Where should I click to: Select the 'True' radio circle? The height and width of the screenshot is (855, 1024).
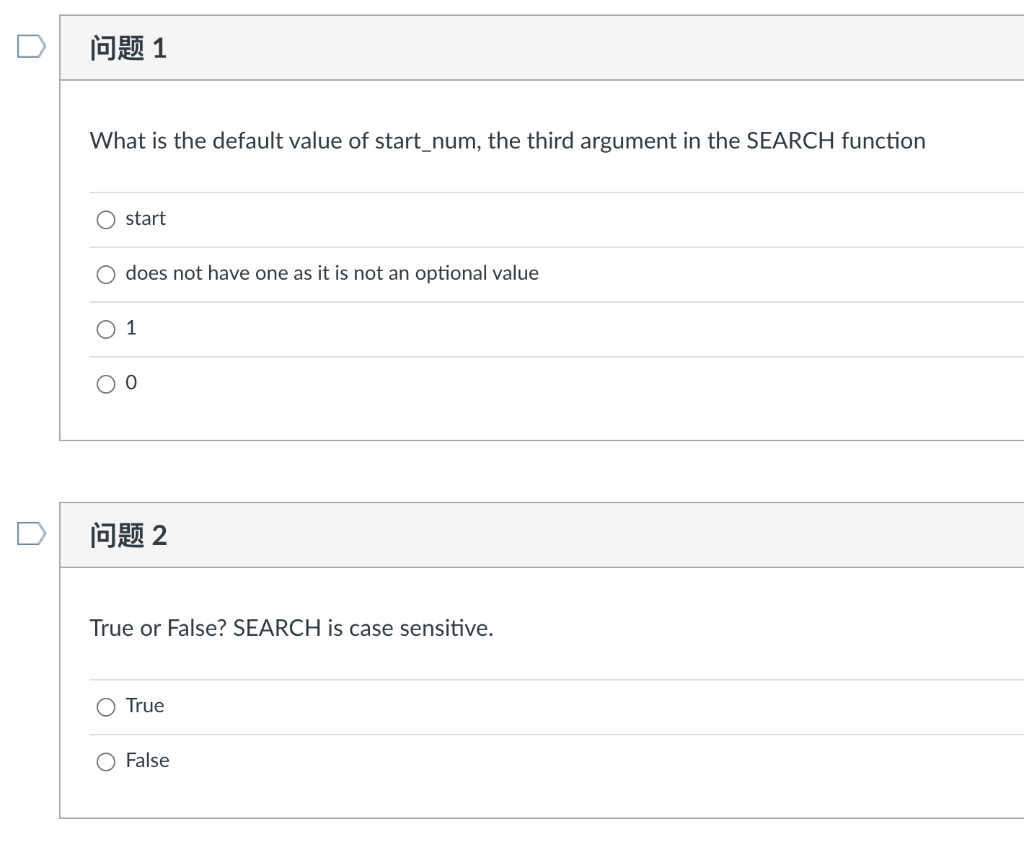point(106,707)
